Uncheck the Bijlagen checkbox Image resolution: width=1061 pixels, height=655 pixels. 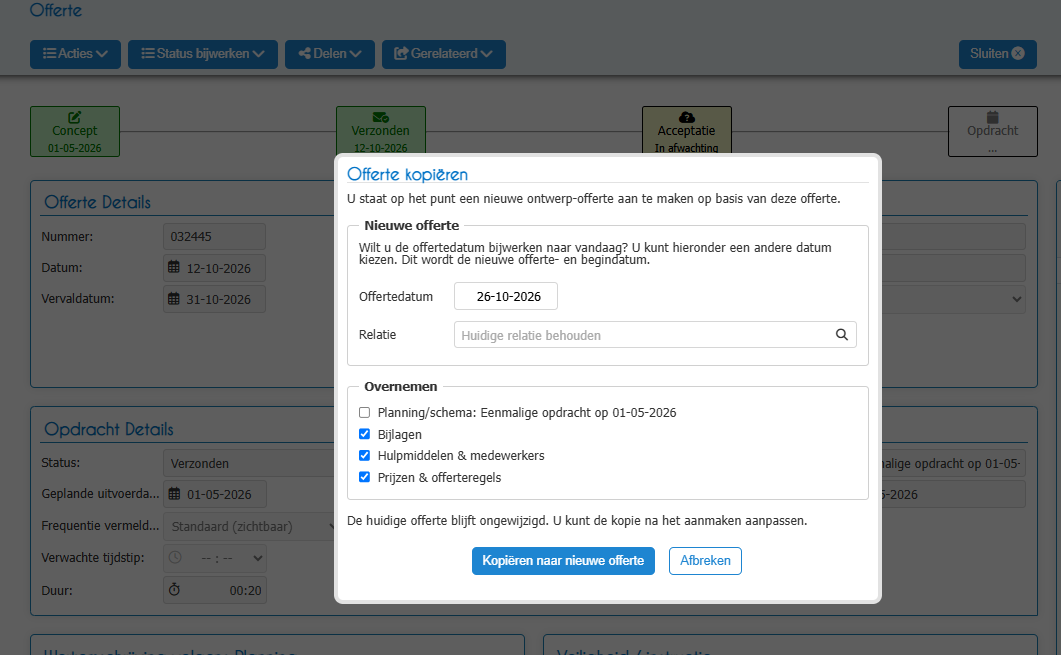365,434
